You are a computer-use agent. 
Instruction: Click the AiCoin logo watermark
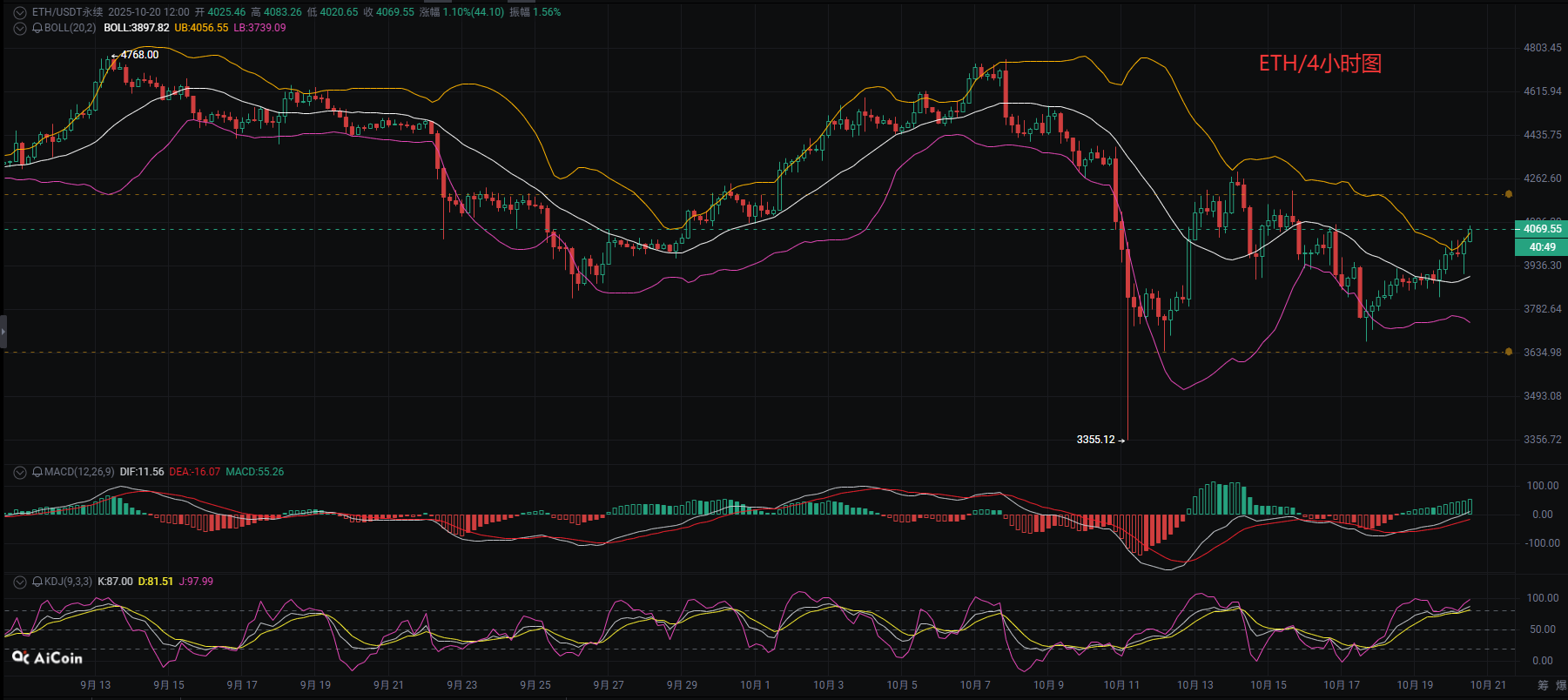tap(48, 658)
